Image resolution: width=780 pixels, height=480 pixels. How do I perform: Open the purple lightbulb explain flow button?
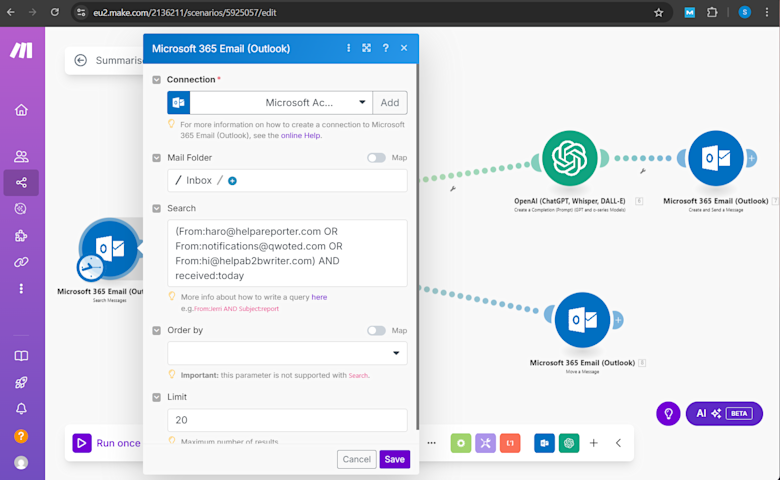[668, 413]
